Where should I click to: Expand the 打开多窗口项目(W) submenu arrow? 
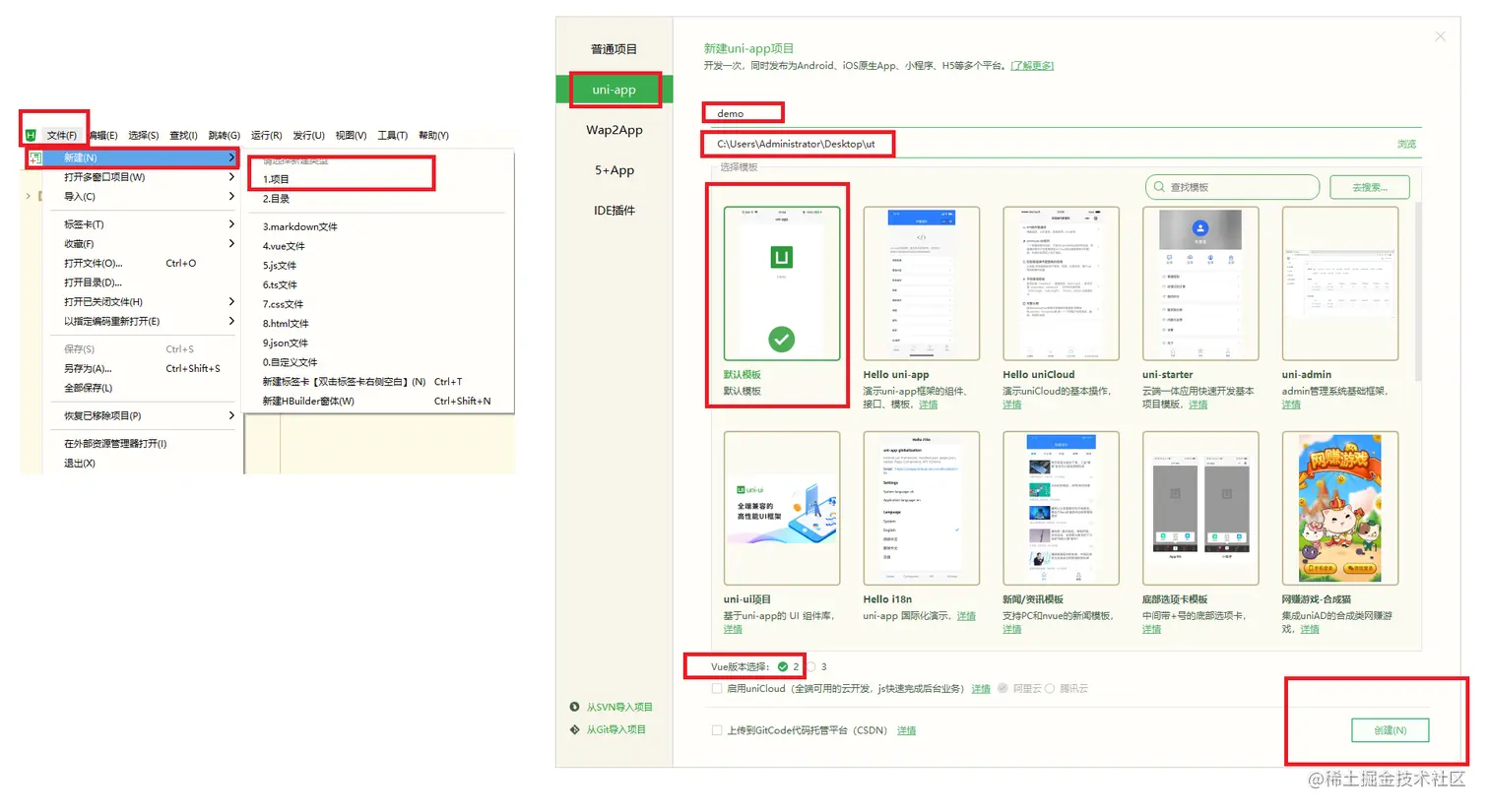pyautogui.click(x=231, y=177)
